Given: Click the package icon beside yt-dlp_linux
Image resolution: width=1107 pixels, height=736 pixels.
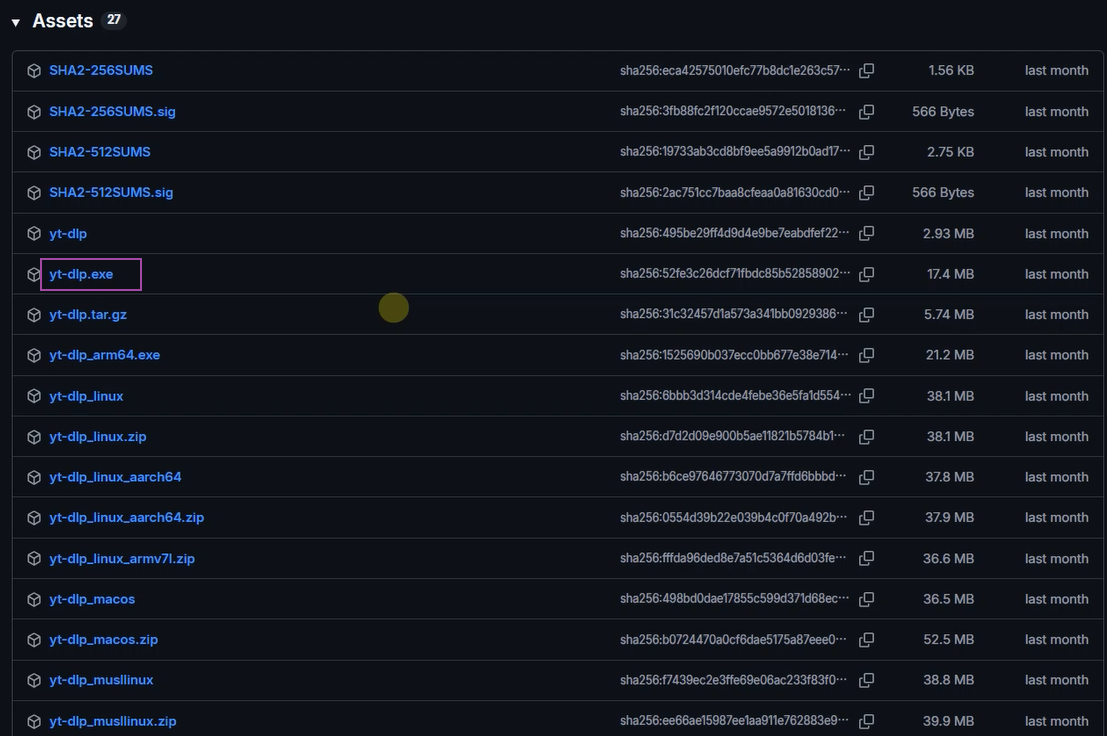Looking at the screenshot, I should tap(34, 396).
